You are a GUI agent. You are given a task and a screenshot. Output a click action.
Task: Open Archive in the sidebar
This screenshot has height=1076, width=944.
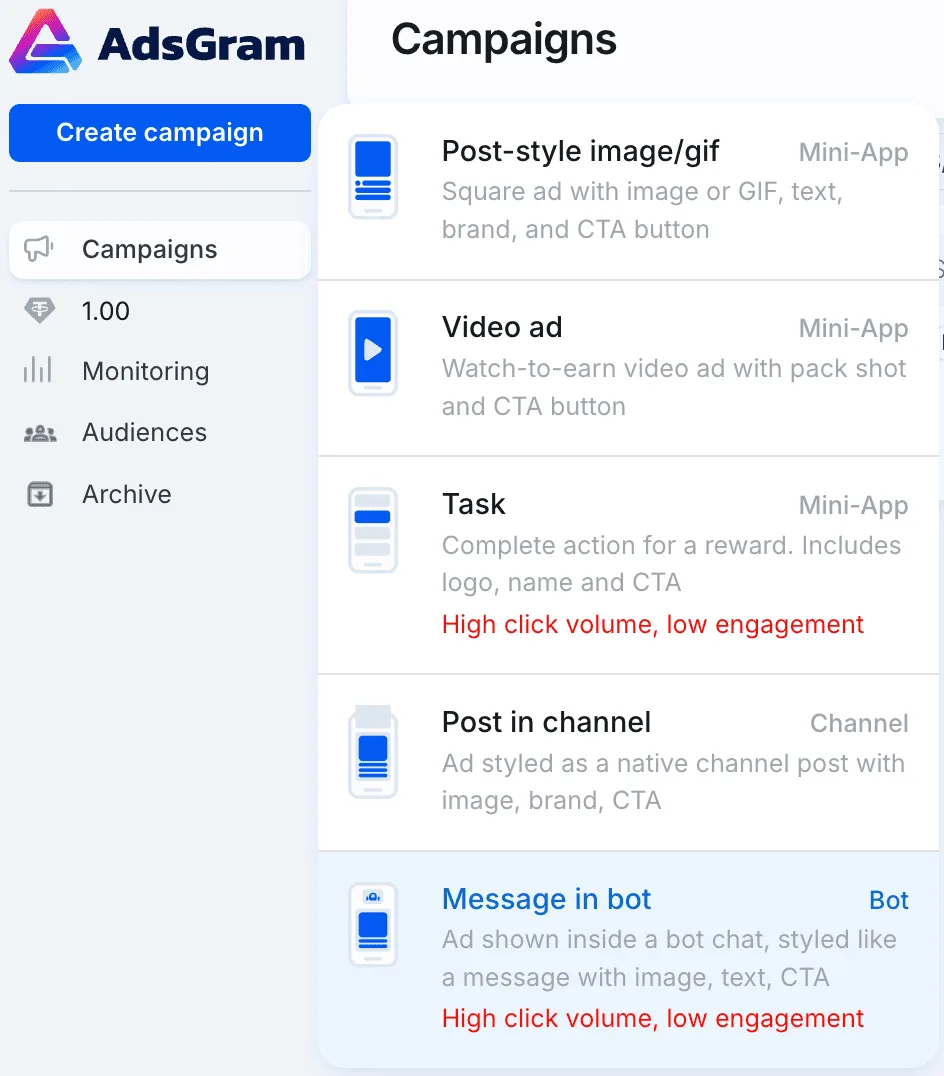click(x=127, y=494)
